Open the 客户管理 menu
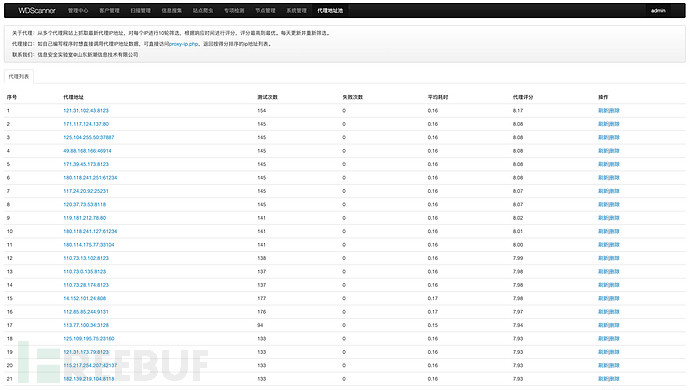The width and height of the screenshot is (690, 390). tap(109, 11)
